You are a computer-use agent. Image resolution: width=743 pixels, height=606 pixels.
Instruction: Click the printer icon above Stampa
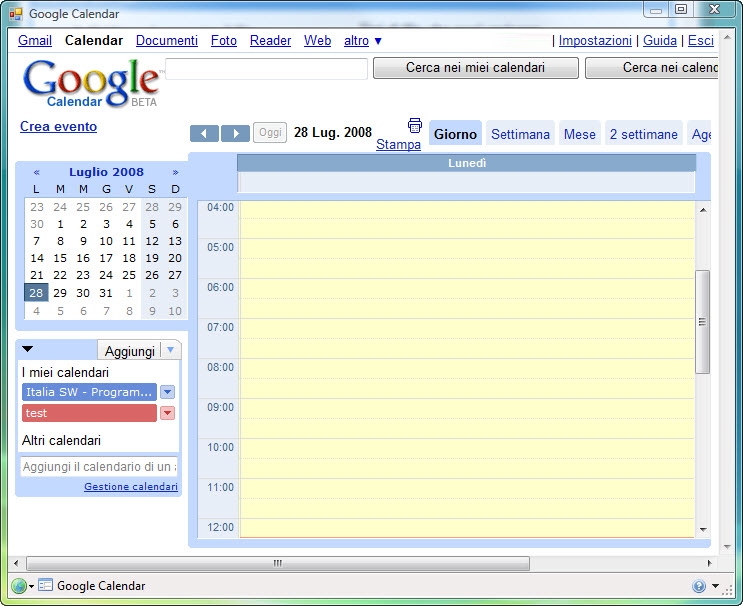coord(415,125)
